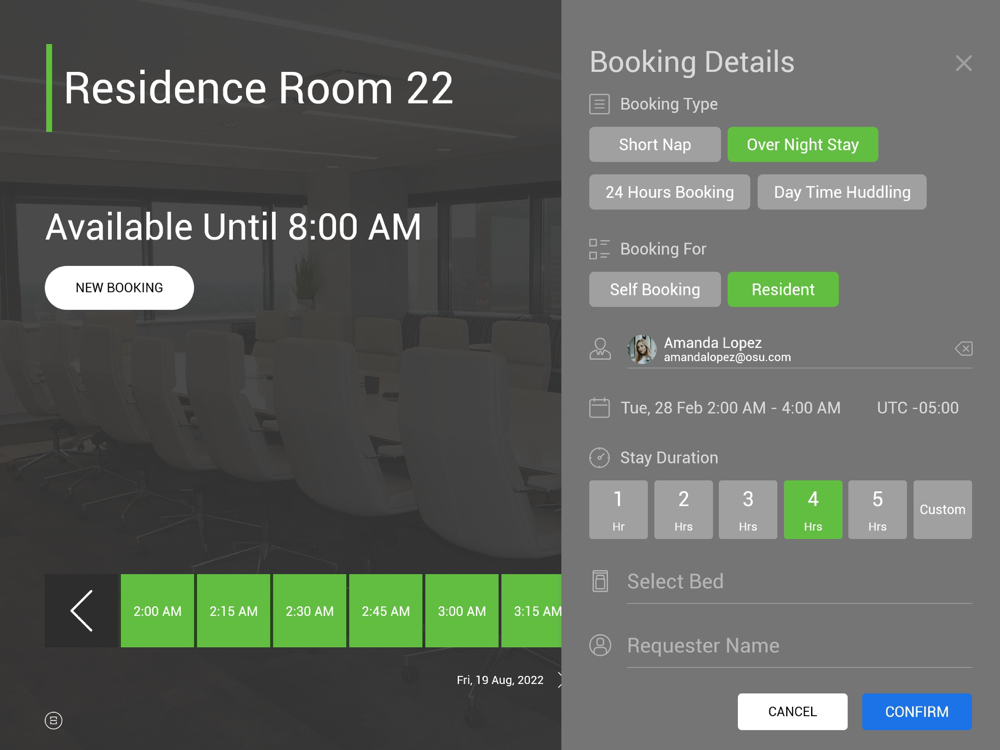Set stay duration to 2 Hrs
The image size is (1000, 750).
(x=683, y=510)
